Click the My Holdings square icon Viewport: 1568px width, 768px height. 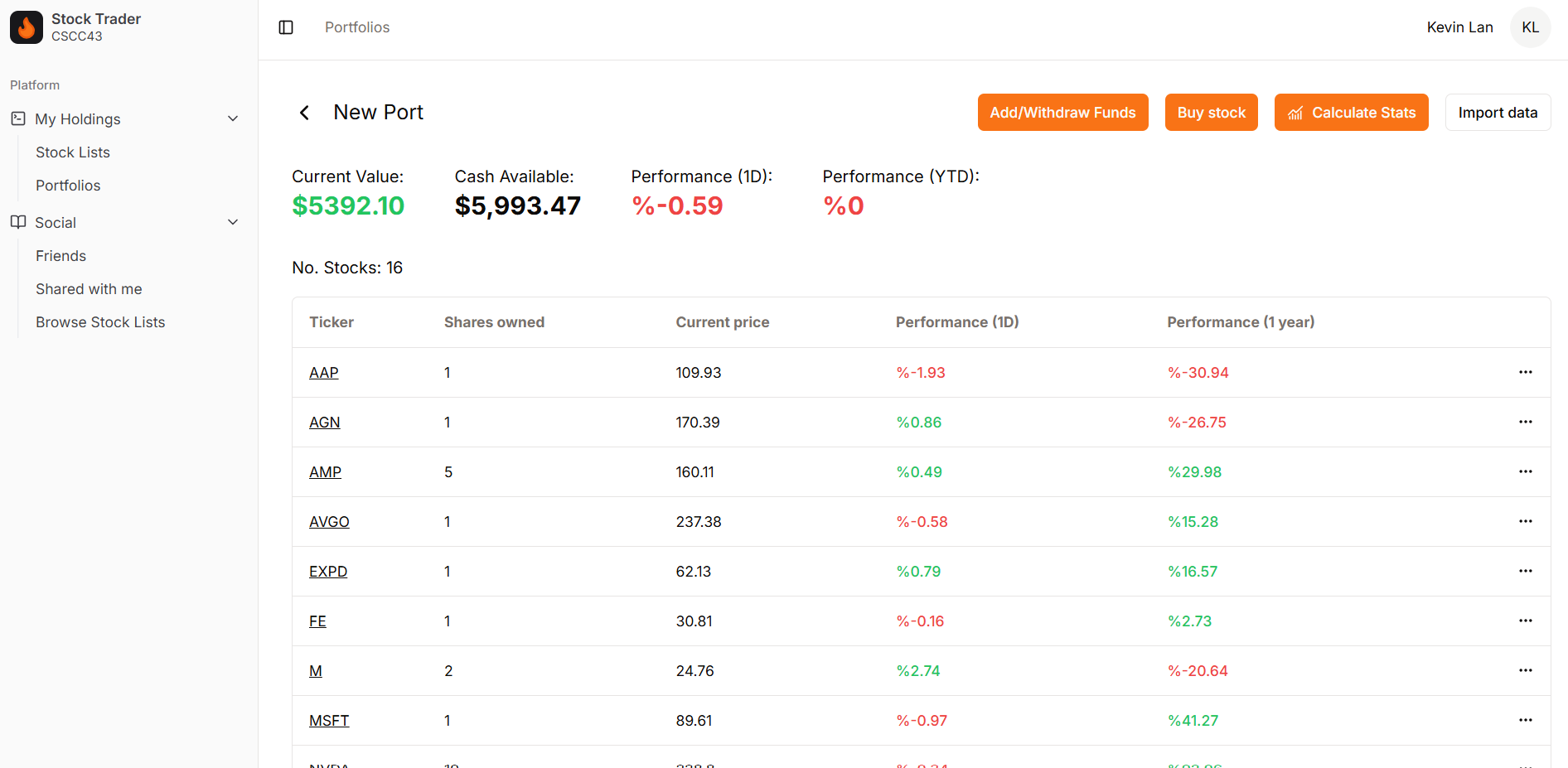coord(17,118)
